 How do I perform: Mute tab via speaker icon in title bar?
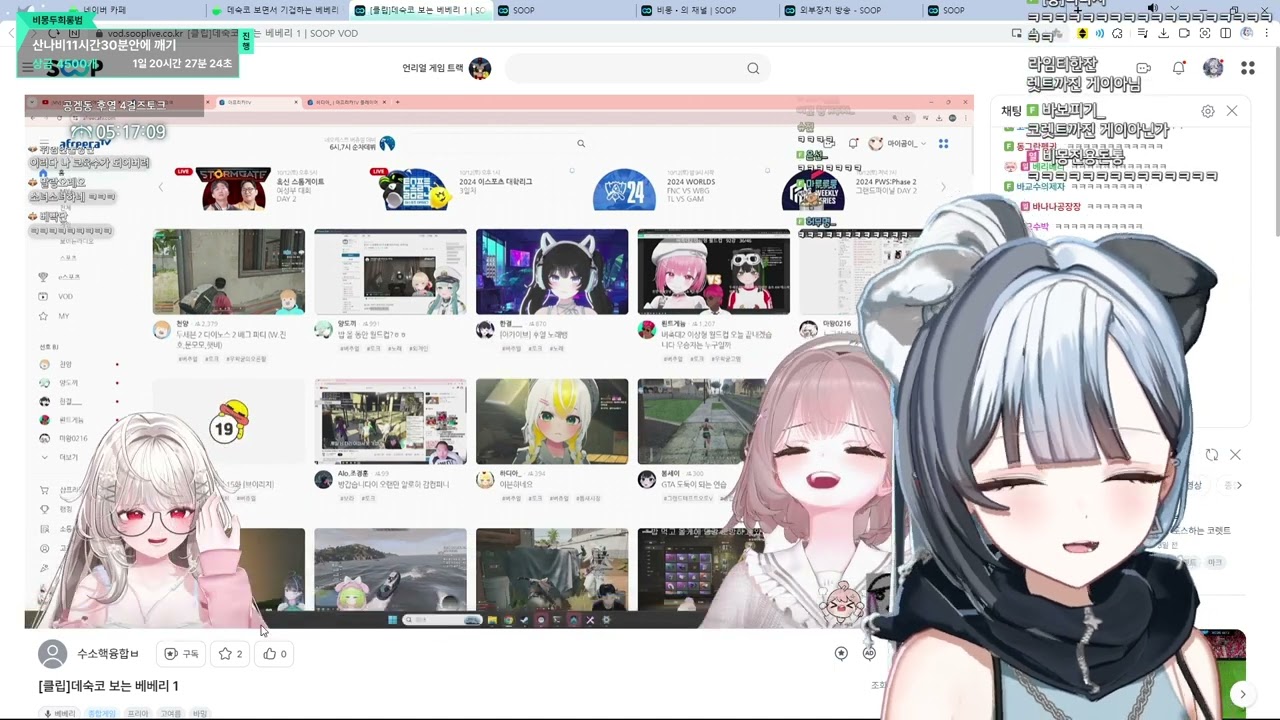pyautogui.click(x=1153, y=9)
